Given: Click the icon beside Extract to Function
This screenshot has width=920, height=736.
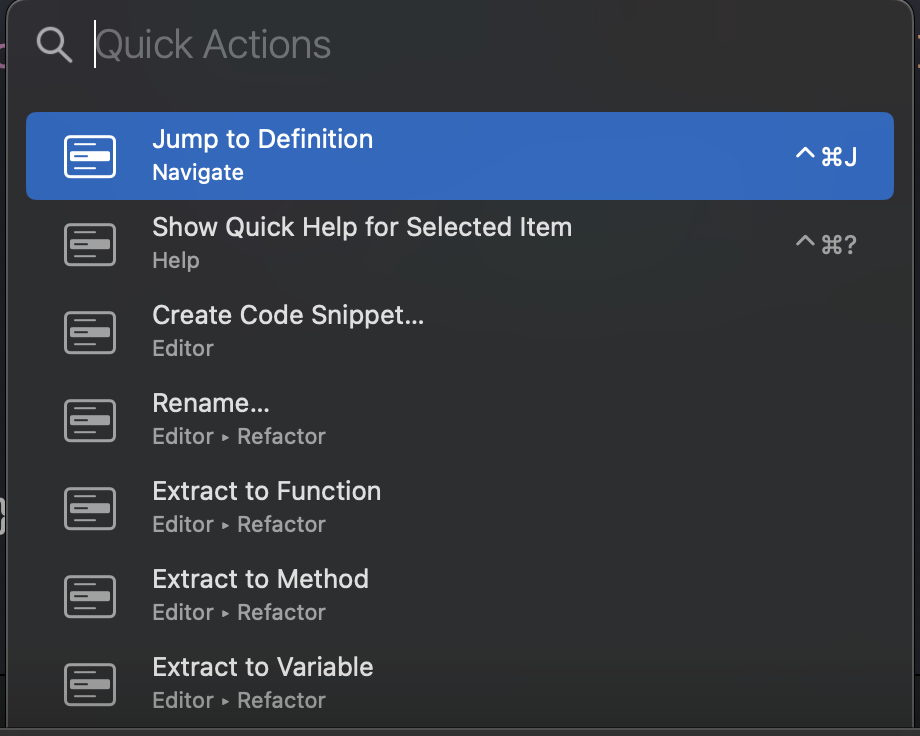Looking at the screenshot, I should click(90, 508).
